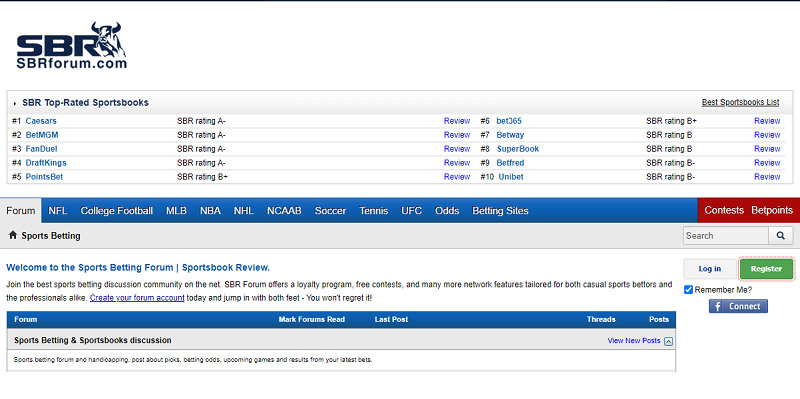Open the Soccer menu item
Viewport: 800px width, 399px height.
click(330, 211)
